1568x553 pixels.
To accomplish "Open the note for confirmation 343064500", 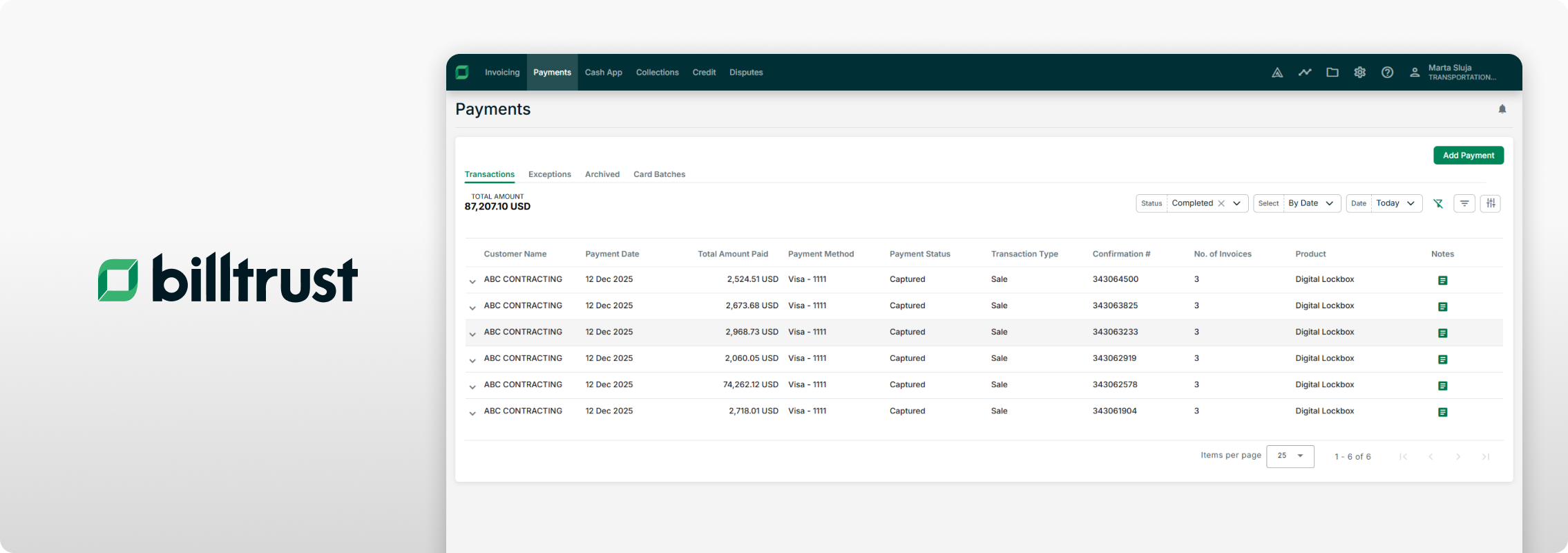I will [1442, 280].
